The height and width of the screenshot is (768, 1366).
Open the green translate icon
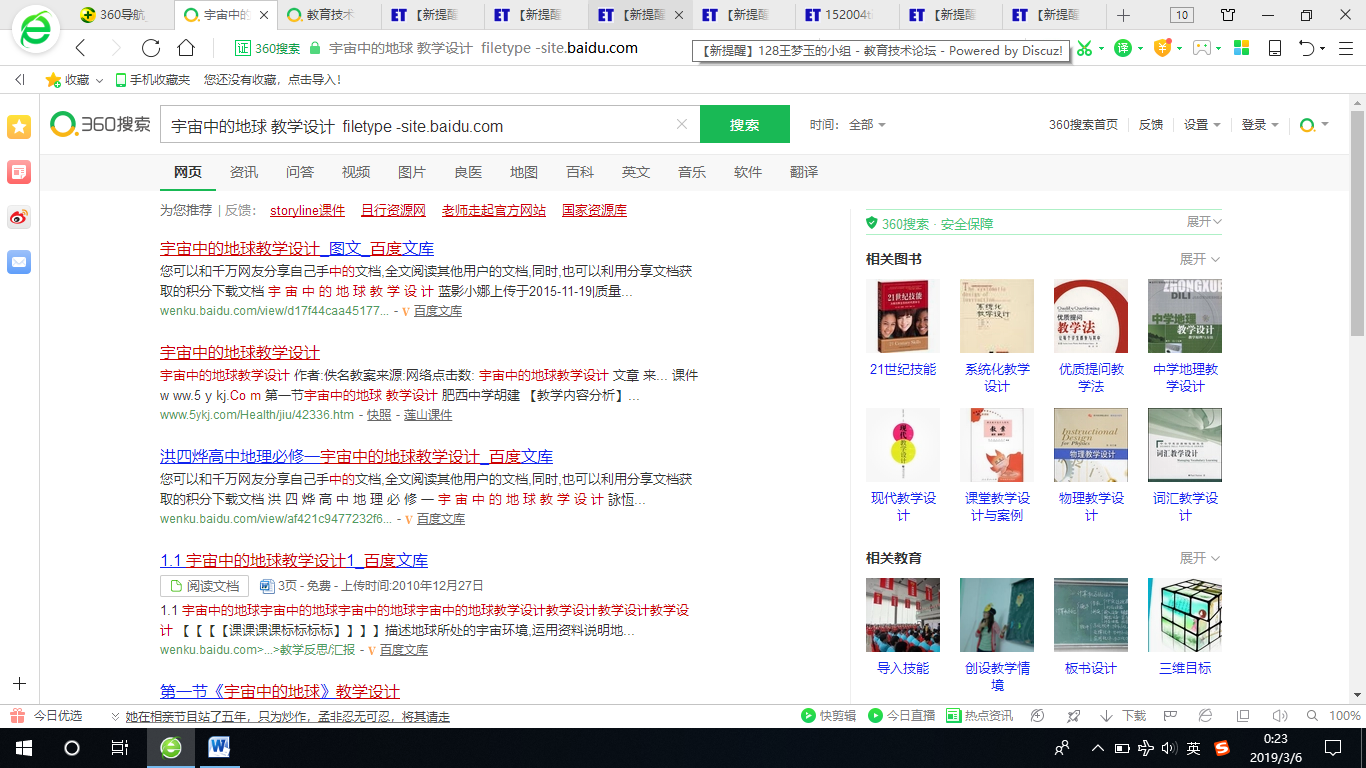tap(1123, 48)
